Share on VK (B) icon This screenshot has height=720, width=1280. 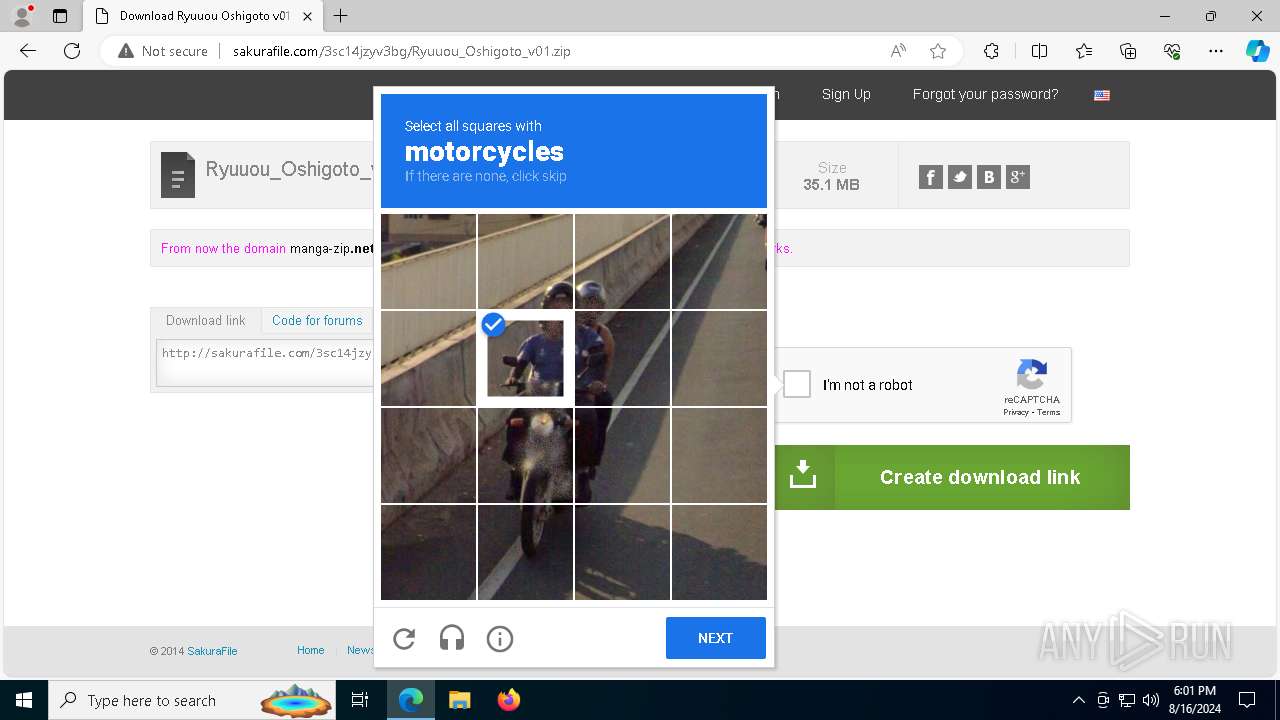(x=989, y=177)
